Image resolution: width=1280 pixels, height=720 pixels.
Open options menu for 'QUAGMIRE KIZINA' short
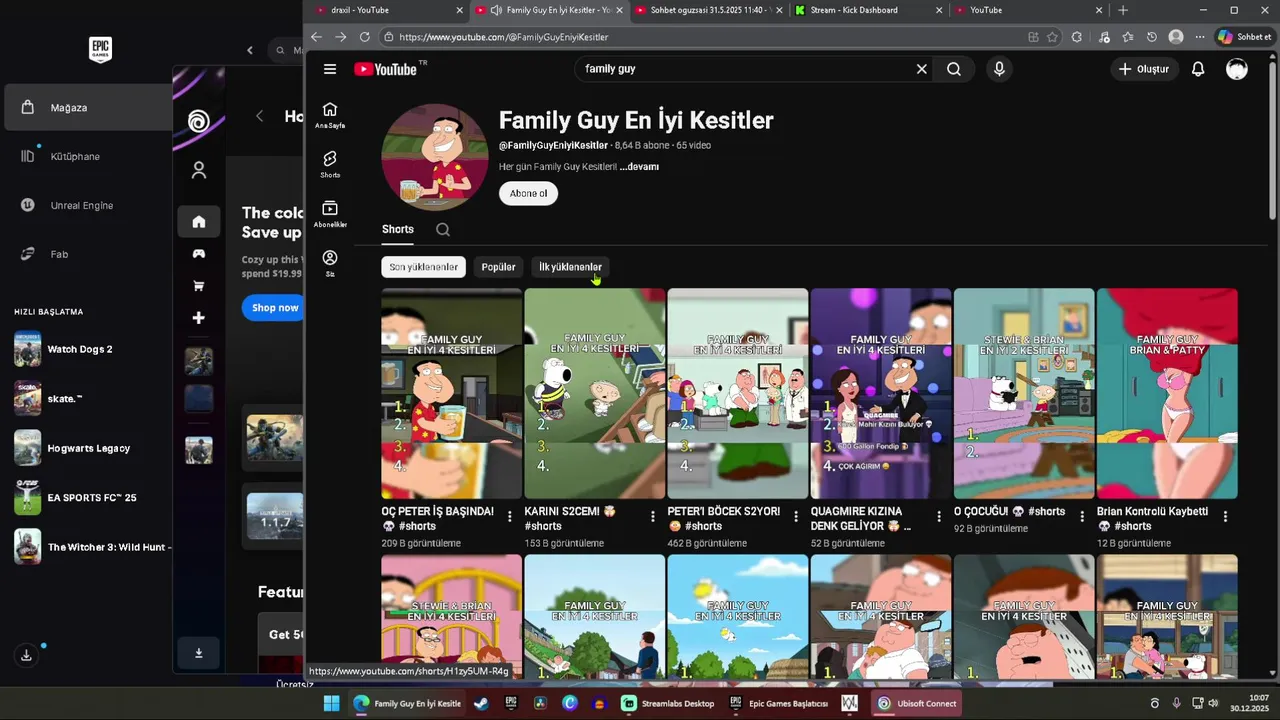click(939, 516)
